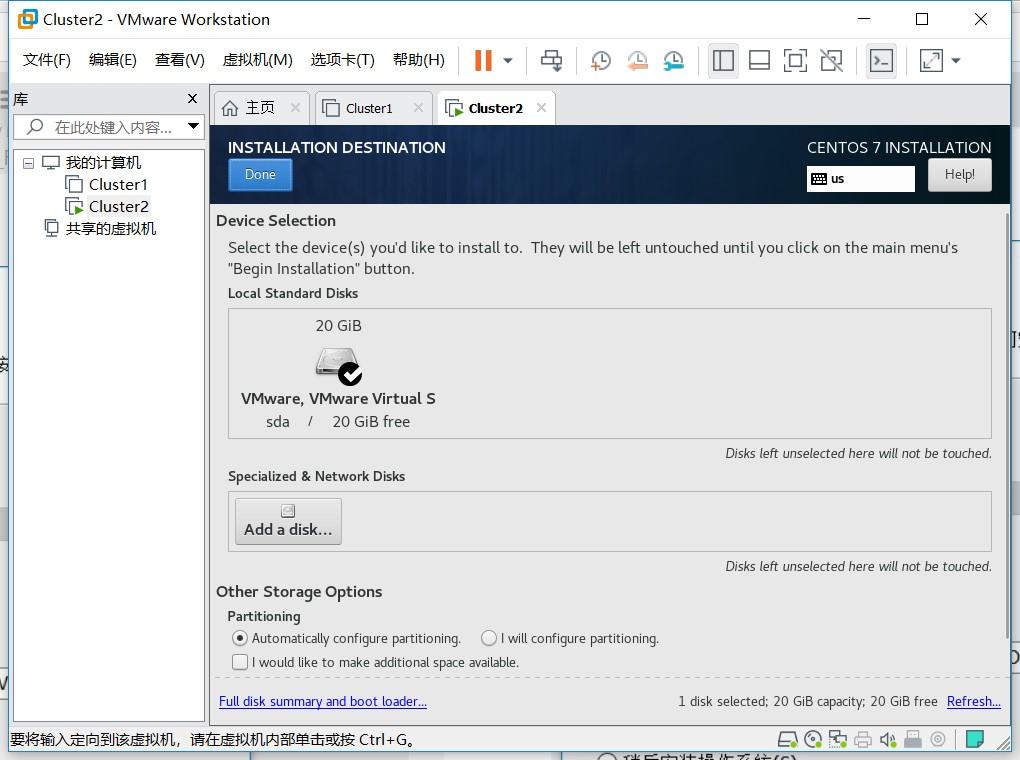Screen dimensions: 1020x760
Task: Click the grey circular device status icon
Action: [938, 739]
